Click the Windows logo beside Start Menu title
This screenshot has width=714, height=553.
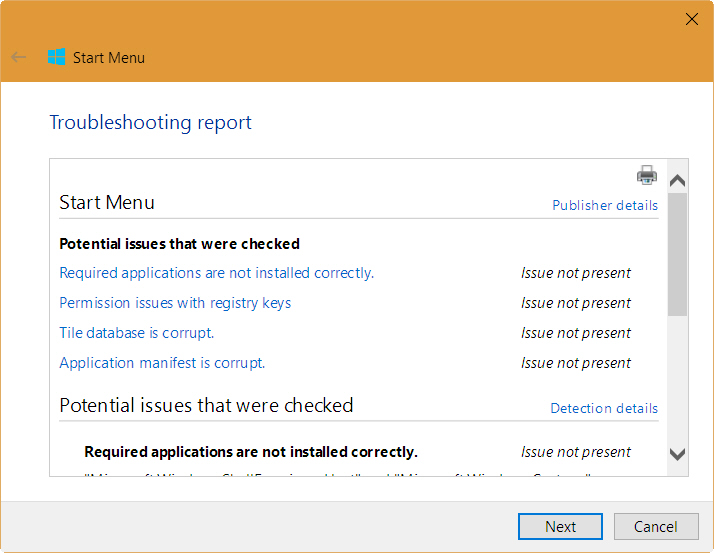tap(56, 57)
